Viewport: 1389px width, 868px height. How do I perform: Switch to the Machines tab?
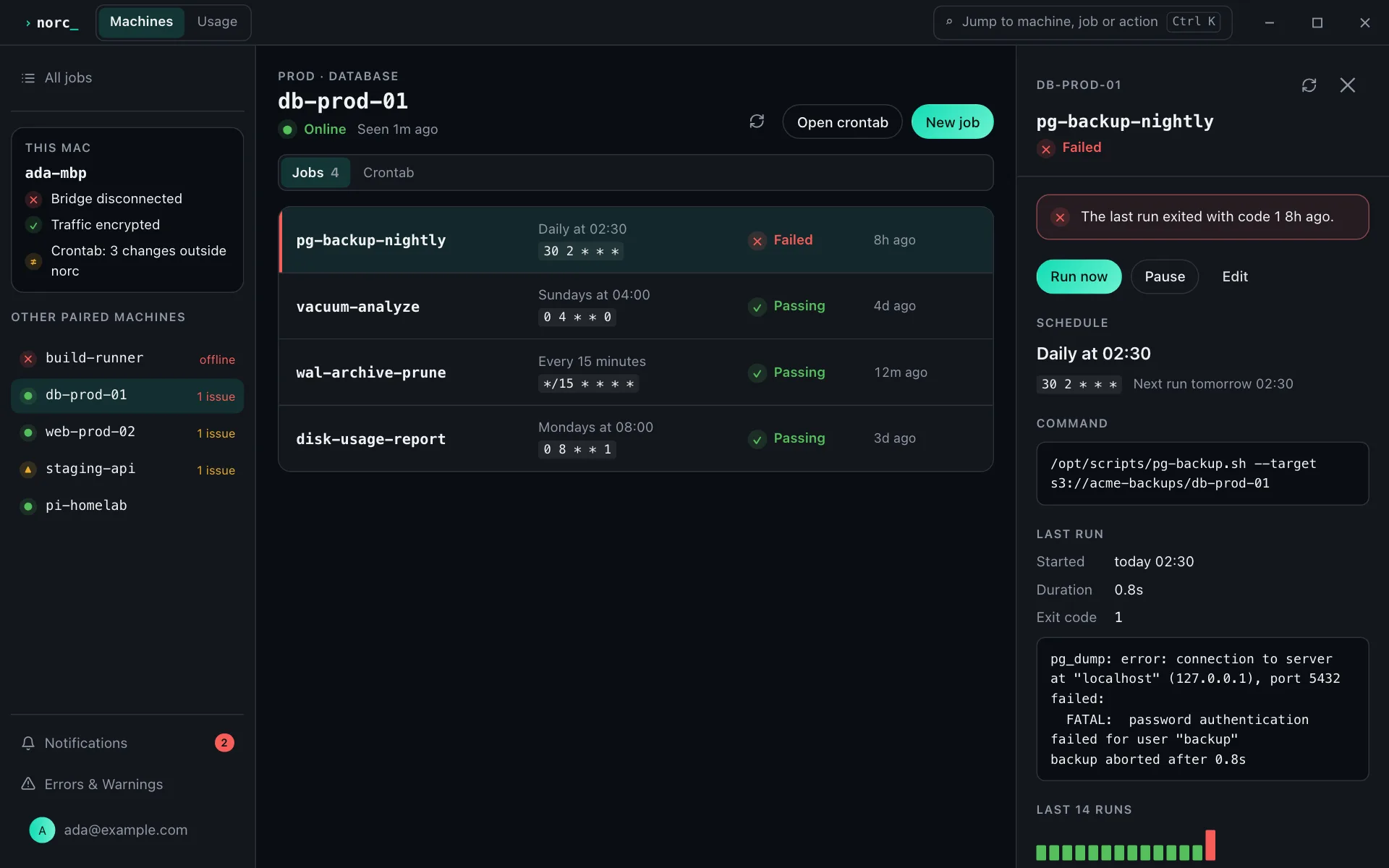[141, 22]
